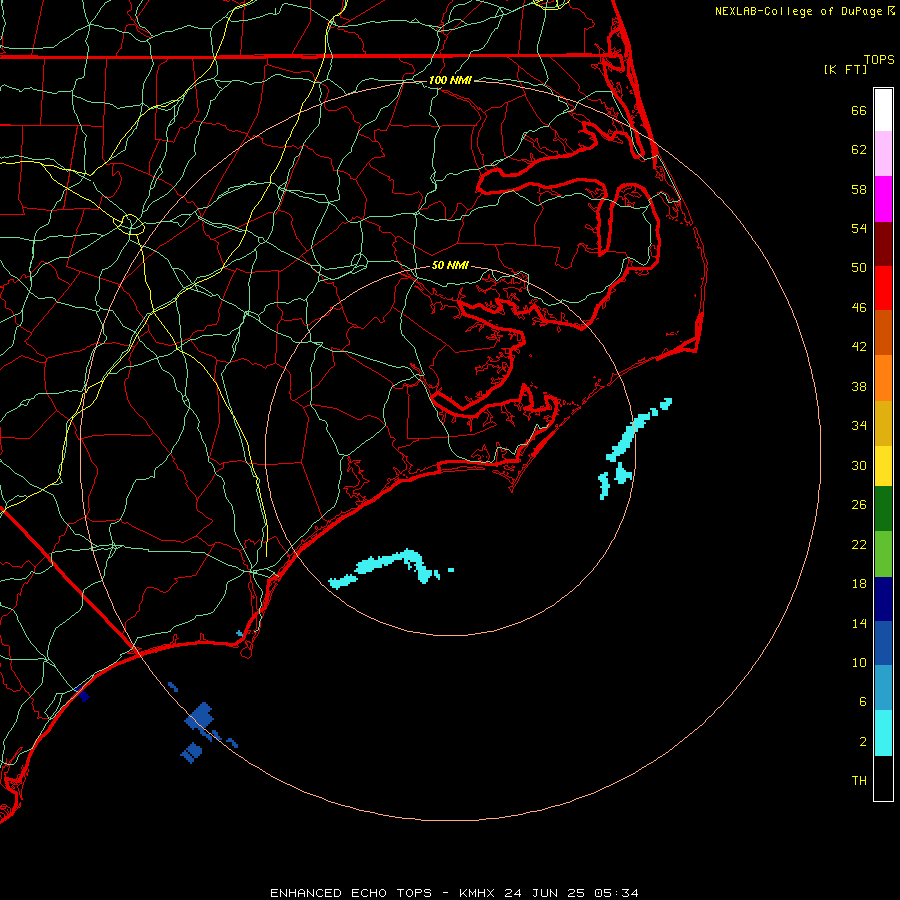Click the legend value 30
This screenshot has height=900, width=900.
tap(859, 465)
